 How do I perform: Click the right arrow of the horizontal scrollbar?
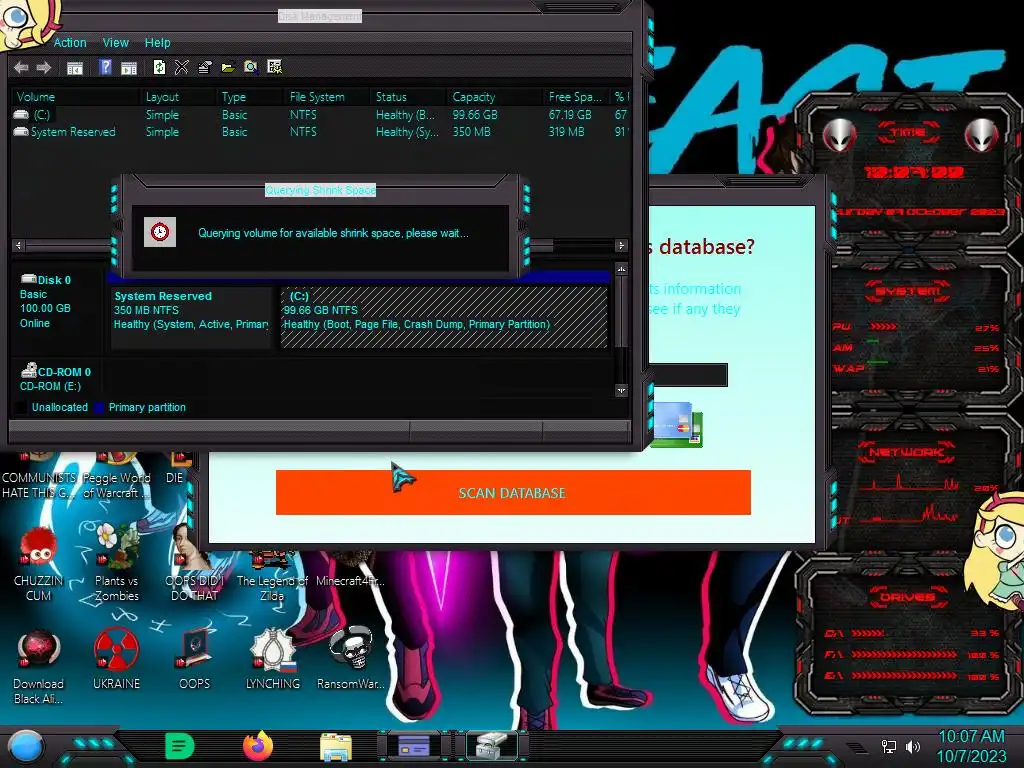(x=621, y=246)
